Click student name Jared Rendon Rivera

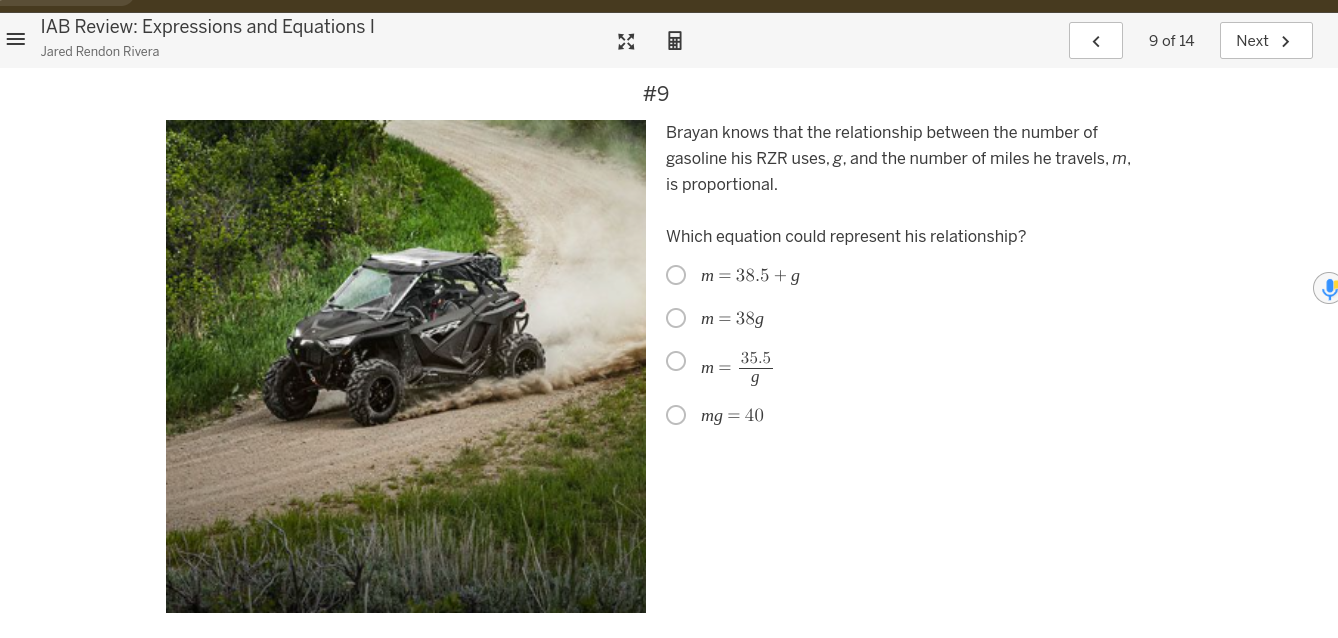[x=100, y=52]
